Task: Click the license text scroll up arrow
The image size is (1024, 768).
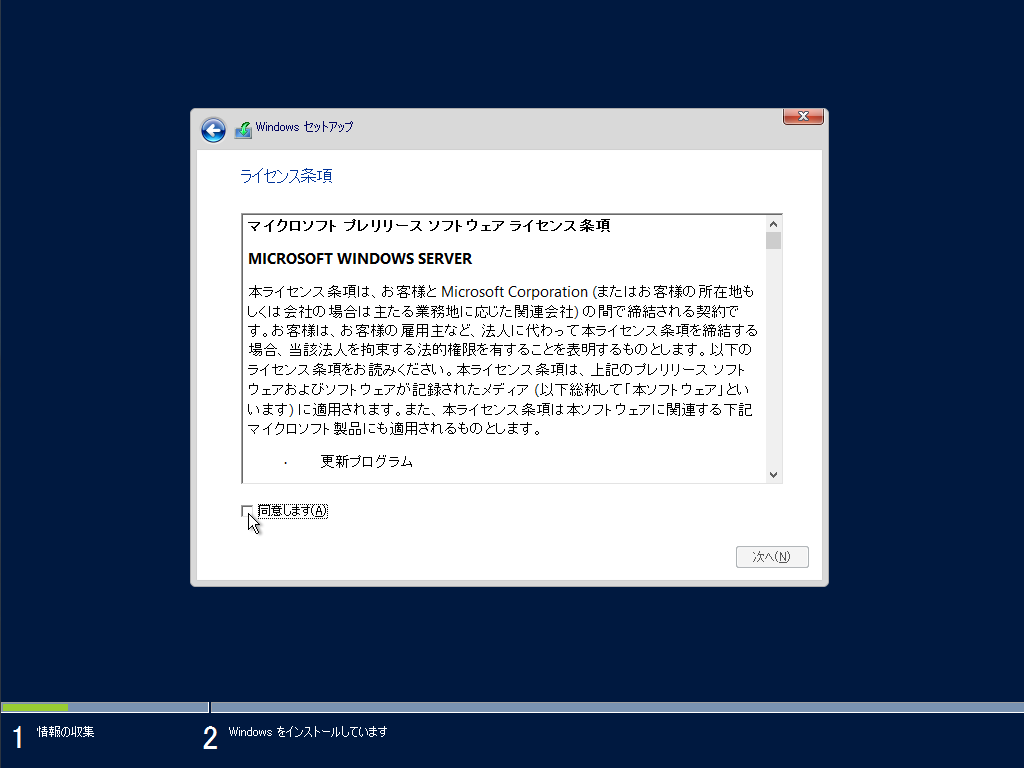Action: [773, 224]
